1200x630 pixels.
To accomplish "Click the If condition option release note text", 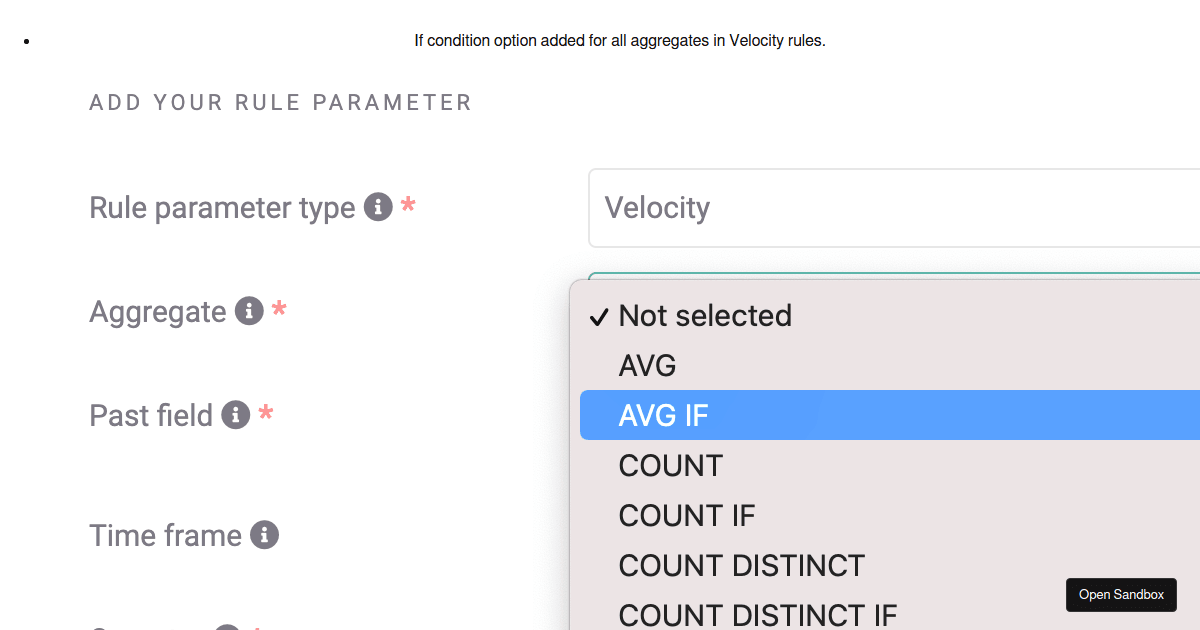I will [x=620, y=41].
